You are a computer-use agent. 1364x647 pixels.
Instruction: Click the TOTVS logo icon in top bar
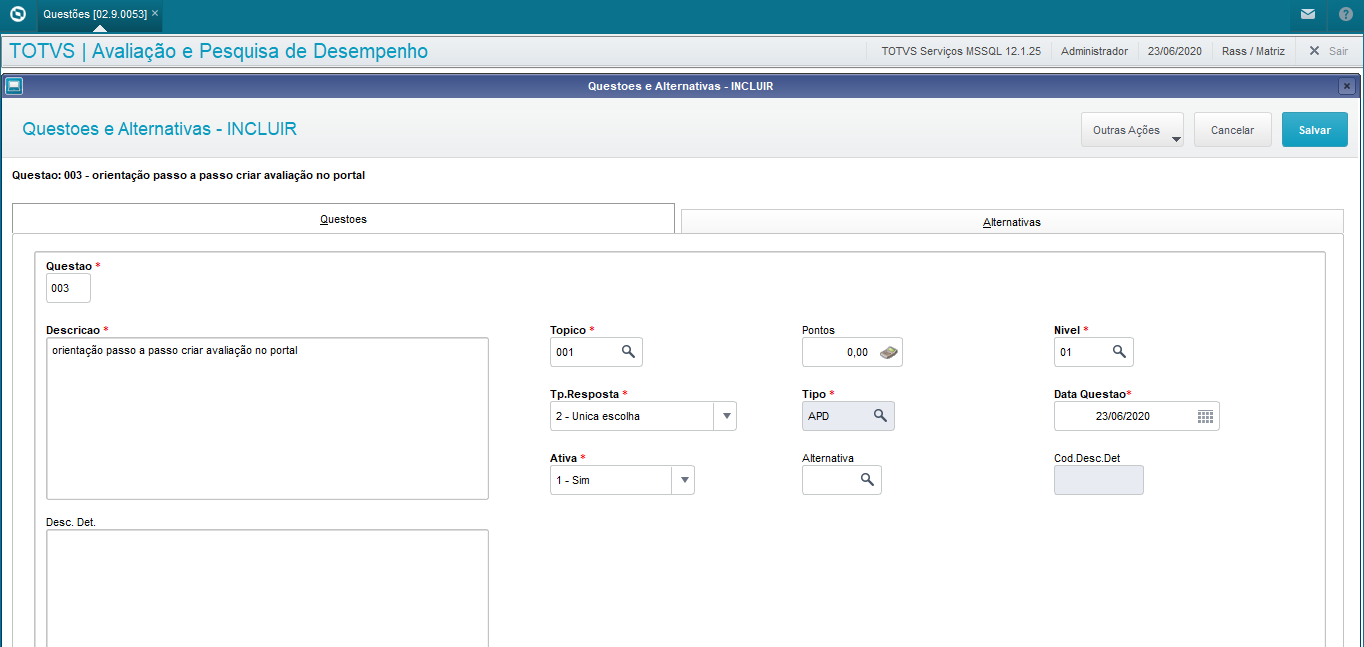[x=17, y=14]
